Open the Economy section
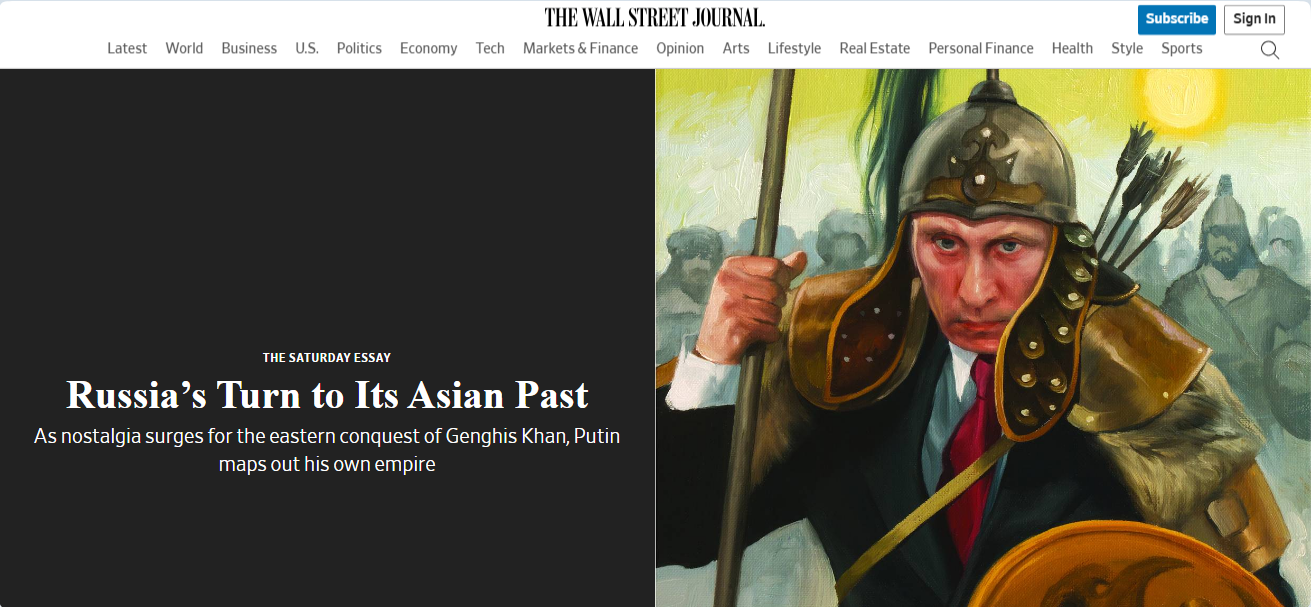 click(x=428, y=48)
